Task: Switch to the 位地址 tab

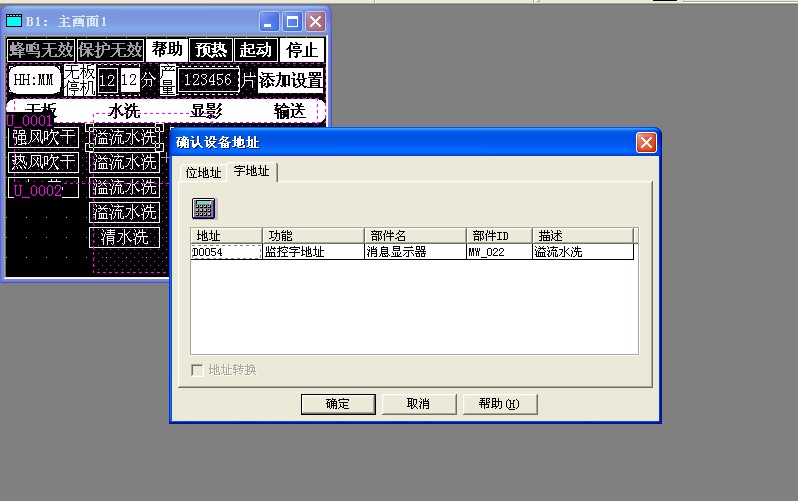Action: coord(204,173)
